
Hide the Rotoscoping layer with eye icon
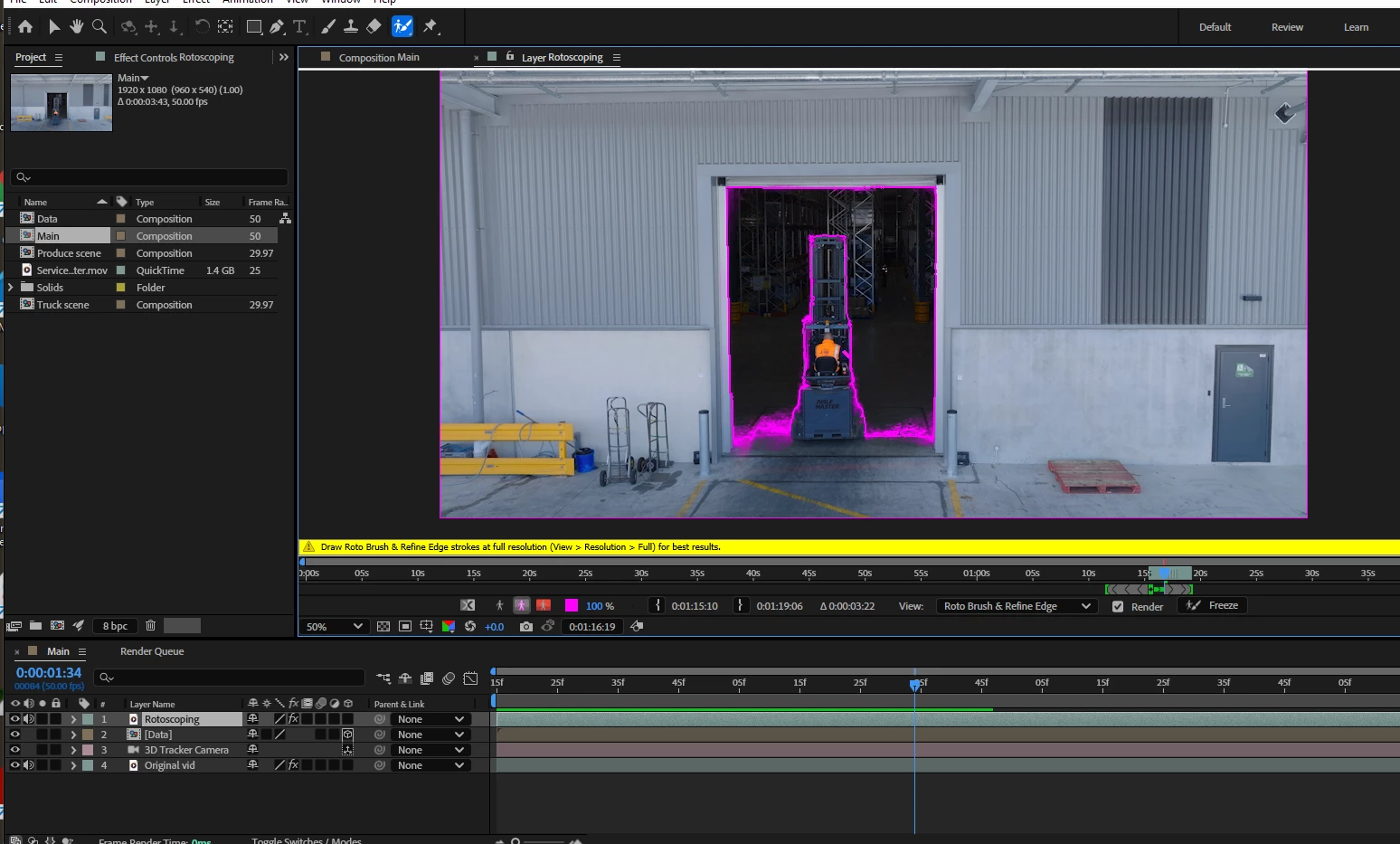(x=14, y=719)
